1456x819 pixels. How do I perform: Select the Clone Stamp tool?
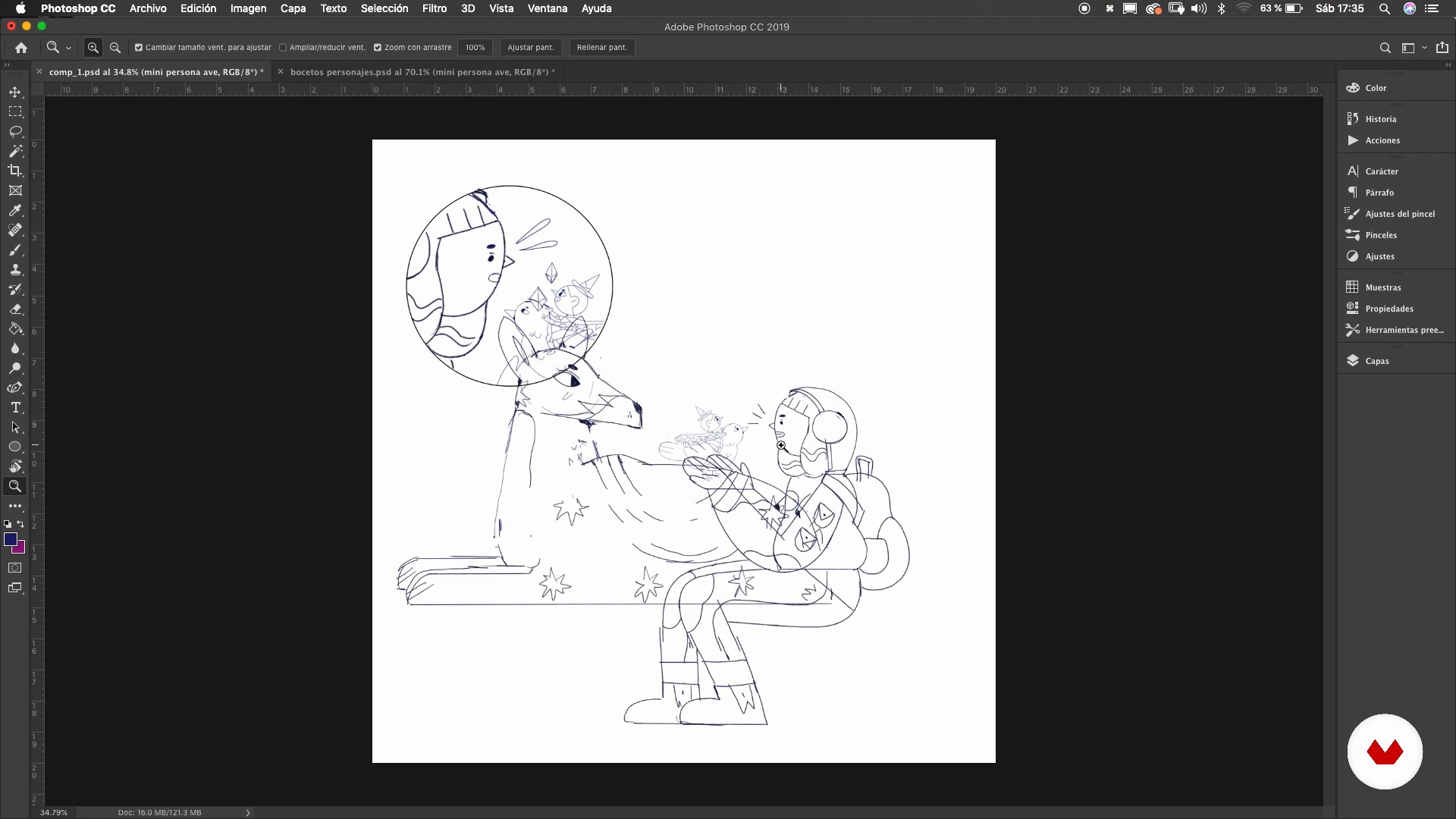(15, 269)
